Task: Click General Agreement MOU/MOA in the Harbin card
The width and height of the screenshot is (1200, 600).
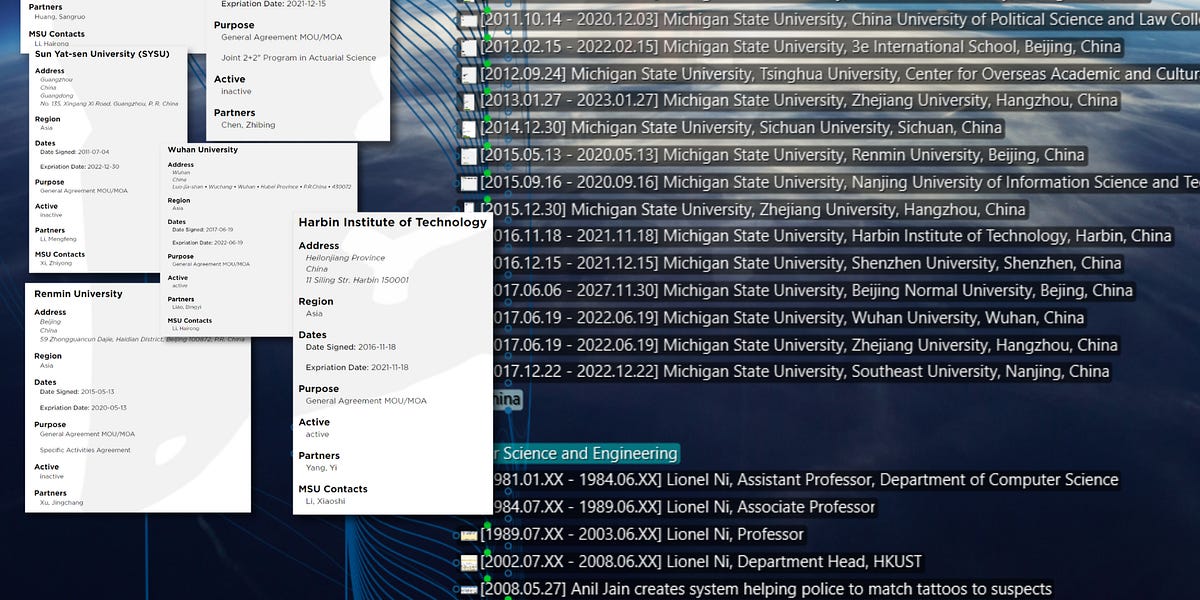Action: [x=366, y=401]
